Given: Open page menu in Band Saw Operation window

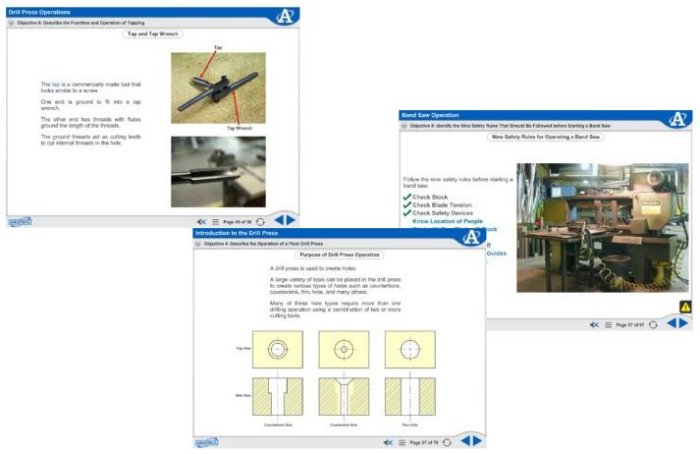Looking at the screenshot, I should point(607,324).
